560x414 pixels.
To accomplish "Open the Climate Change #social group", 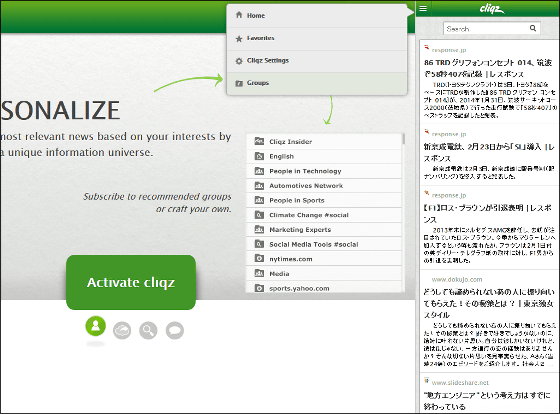I will (324, 215).
